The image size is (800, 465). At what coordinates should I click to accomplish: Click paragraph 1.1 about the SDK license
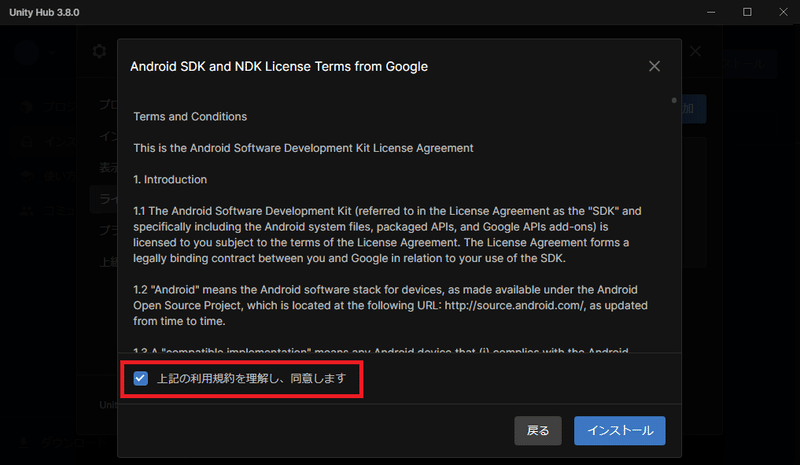point(387,234)
